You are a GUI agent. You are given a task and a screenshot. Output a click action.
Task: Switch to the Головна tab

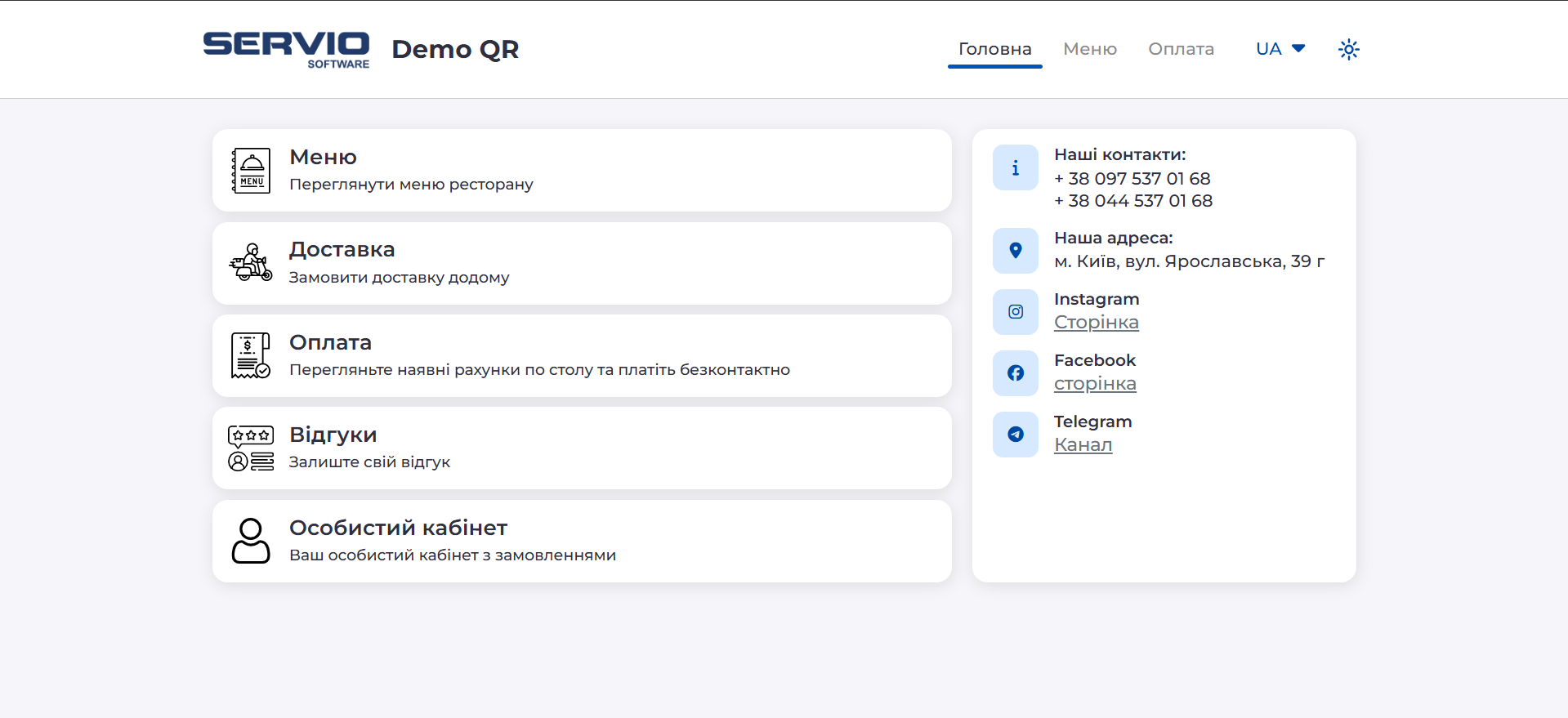click(994, 49)
